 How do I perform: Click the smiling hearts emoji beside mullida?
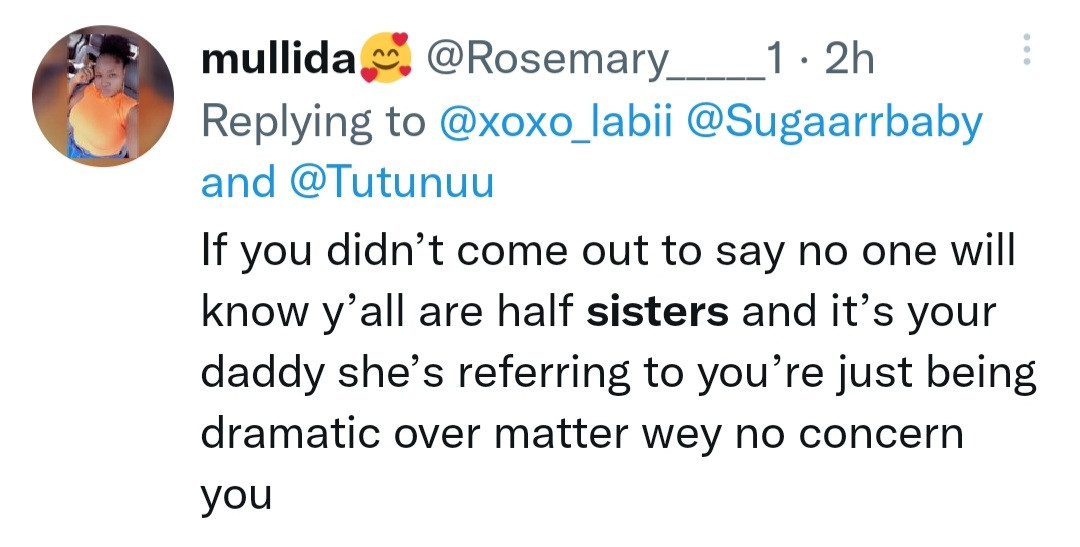[x=384, y=60]
